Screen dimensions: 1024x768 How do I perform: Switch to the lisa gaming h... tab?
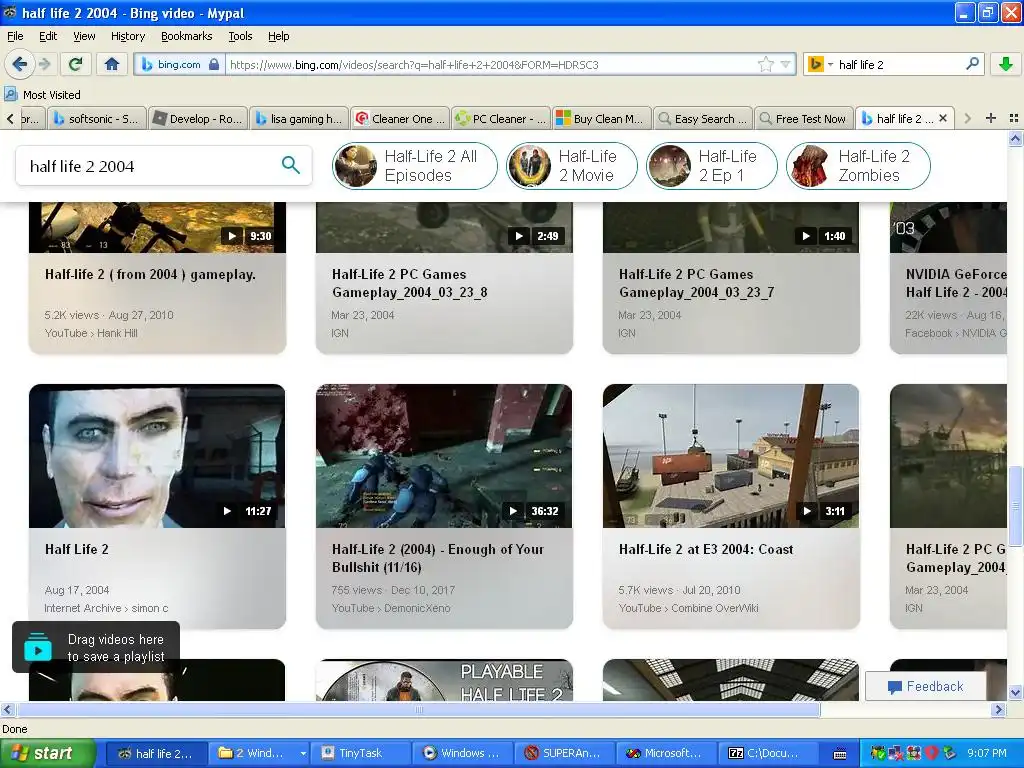point(298,118)
